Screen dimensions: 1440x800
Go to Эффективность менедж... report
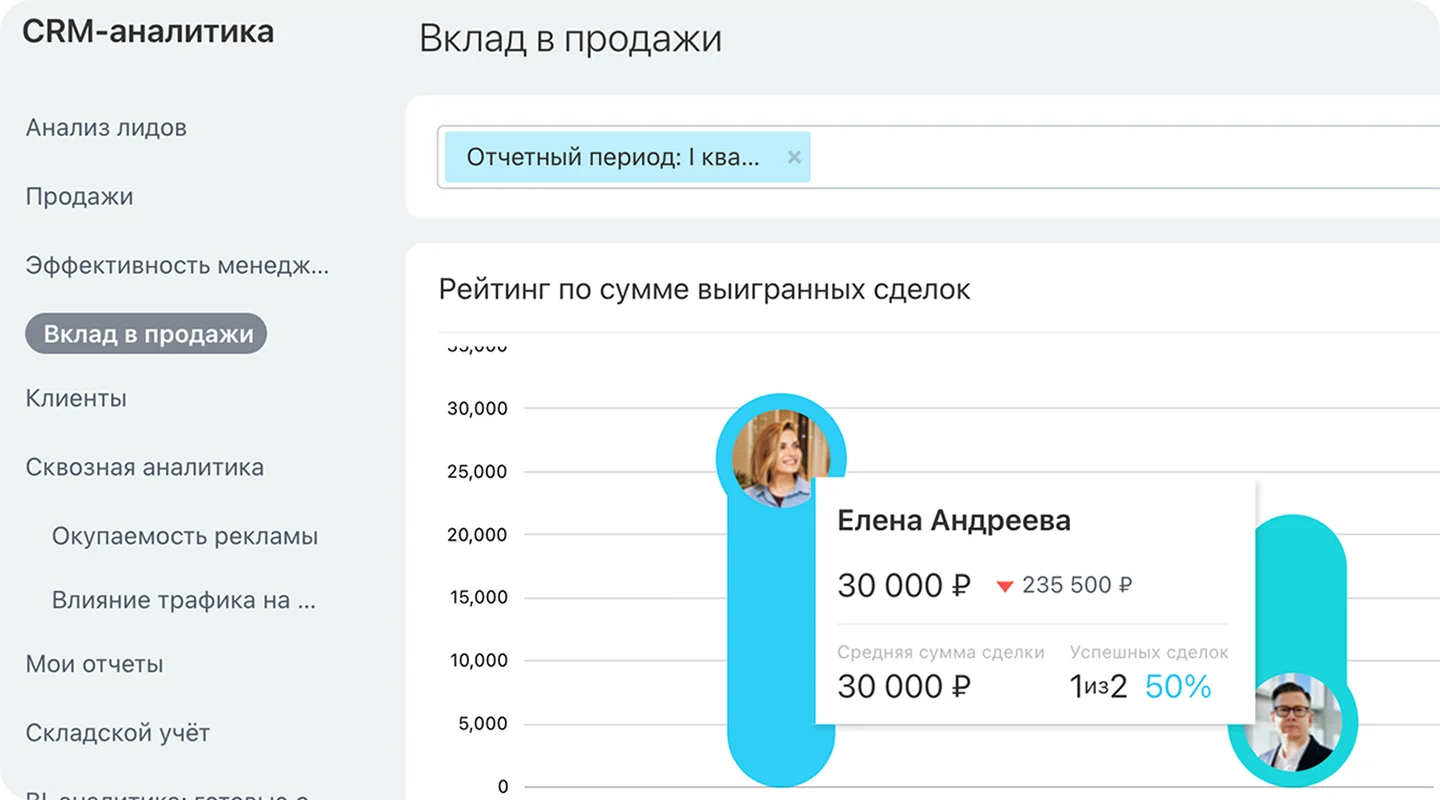tap(177, 266)
